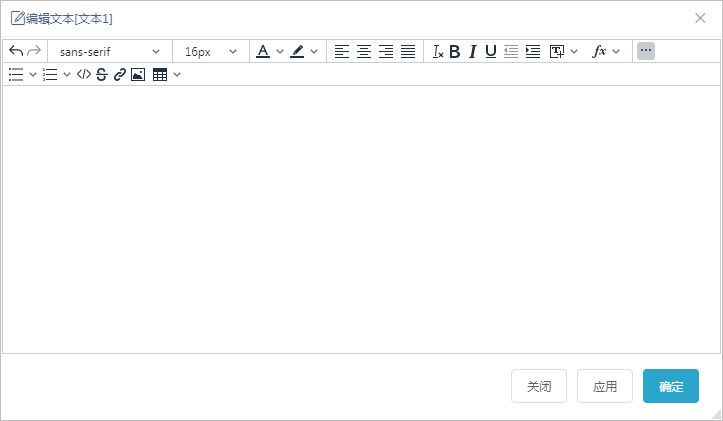Insert an image
Screen dimensions: 723x421
point(138,74)
